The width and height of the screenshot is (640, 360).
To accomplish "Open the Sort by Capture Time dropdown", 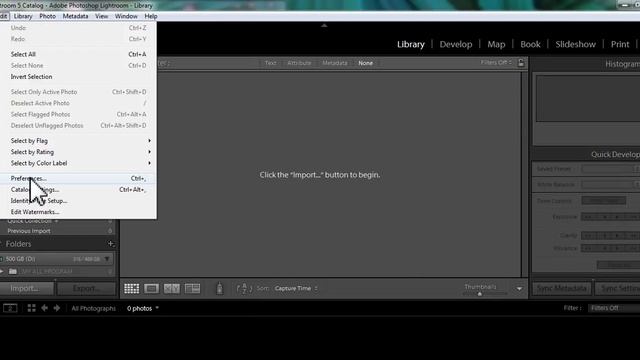I will [x=296, y=289].
